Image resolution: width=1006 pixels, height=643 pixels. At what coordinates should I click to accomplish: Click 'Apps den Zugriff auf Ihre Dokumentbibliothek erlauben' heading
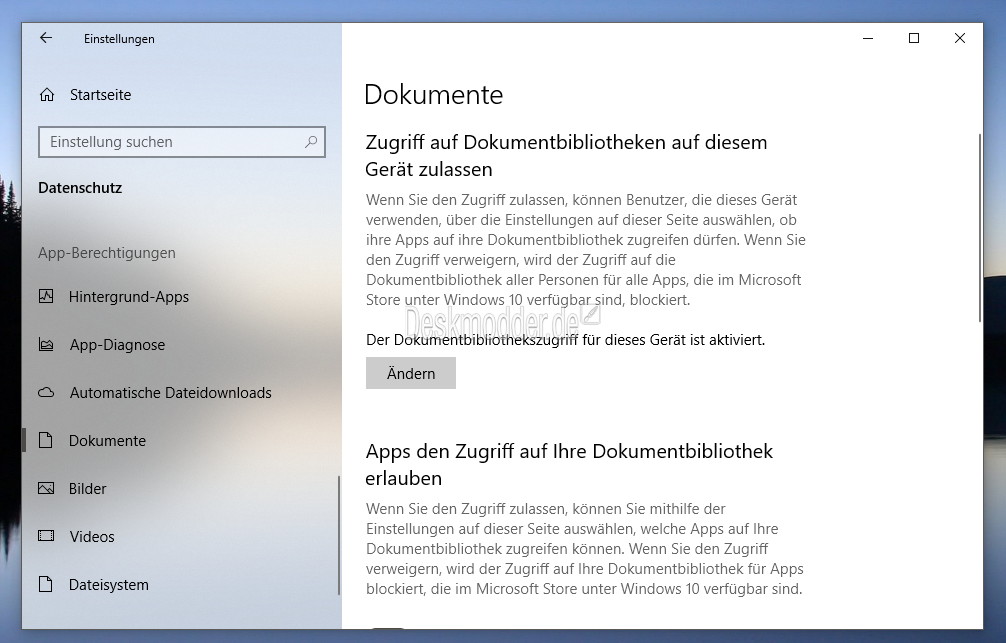pos(569,465)
